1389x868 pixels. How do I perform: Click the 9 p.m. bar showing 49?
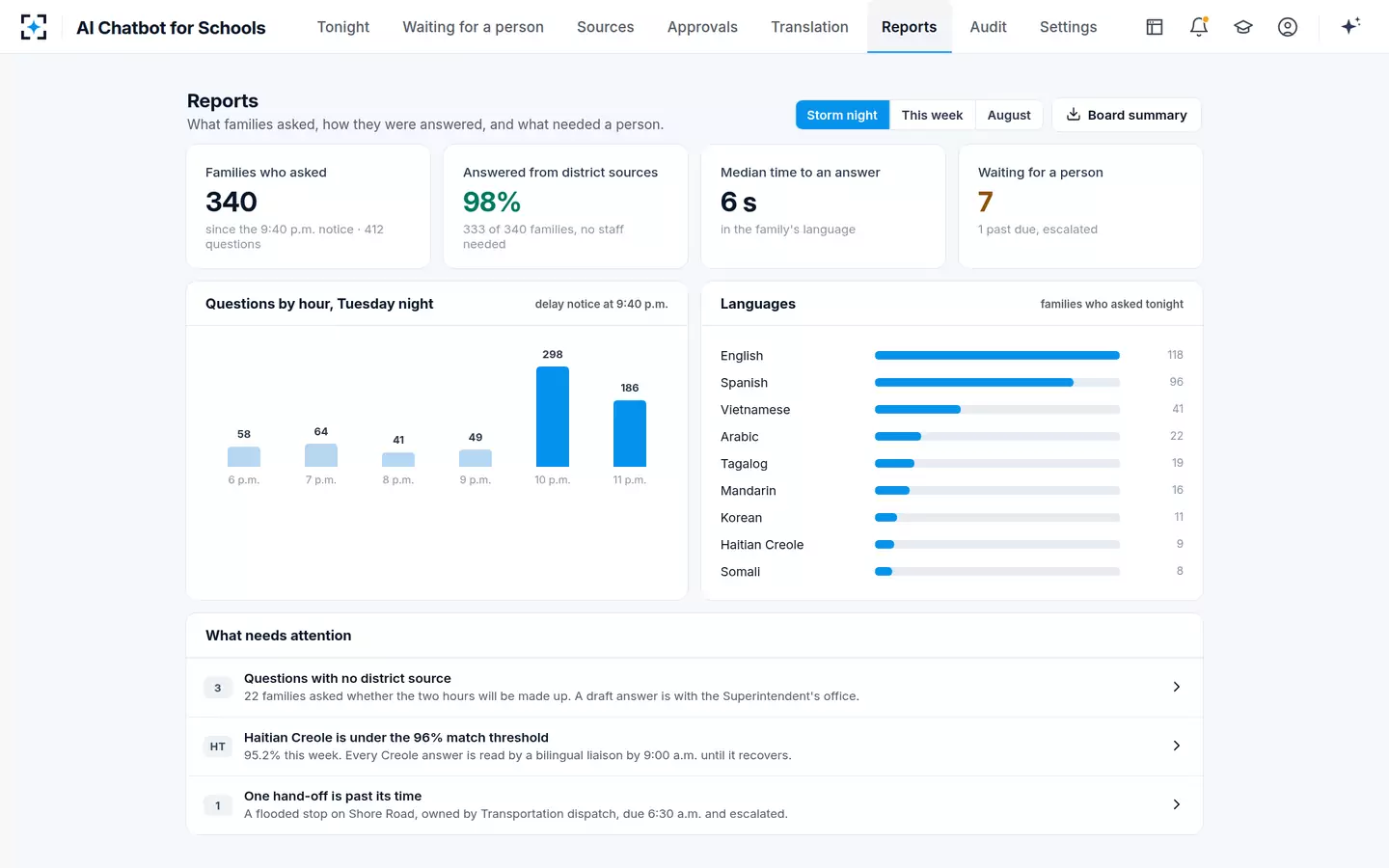click(x=476, y=458)
